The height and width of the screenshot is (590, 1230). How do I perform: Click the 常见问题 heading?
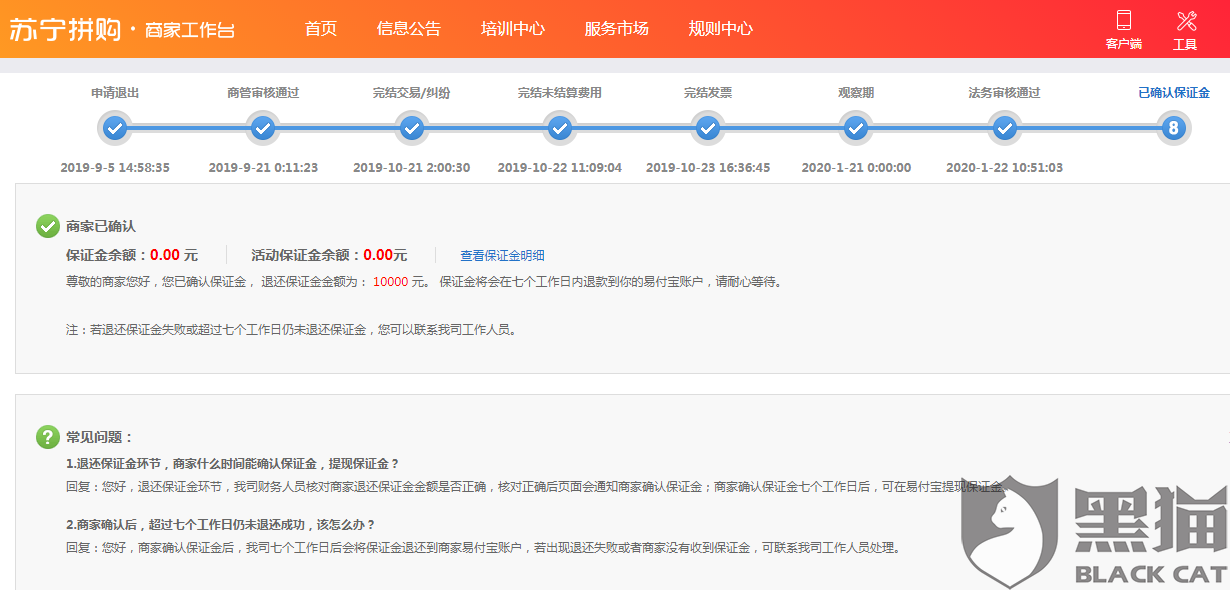coord(100,437)
